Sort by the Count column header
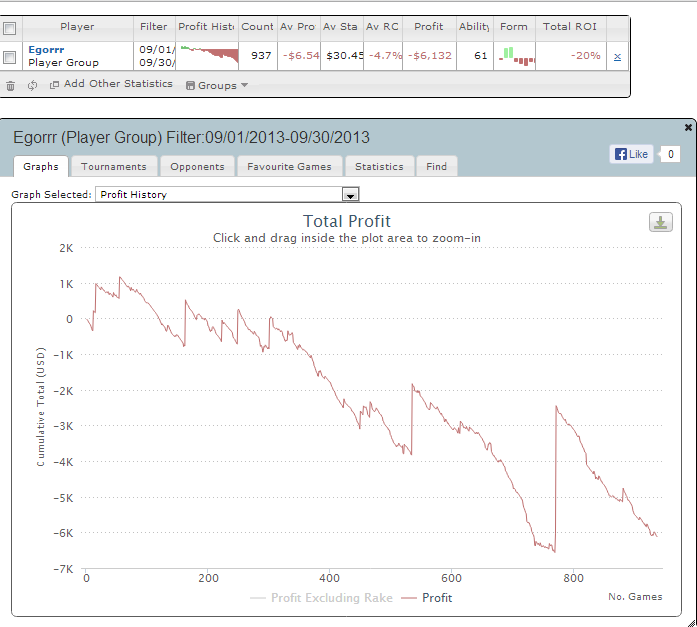697x627 pixels. (x=257, y=27)
